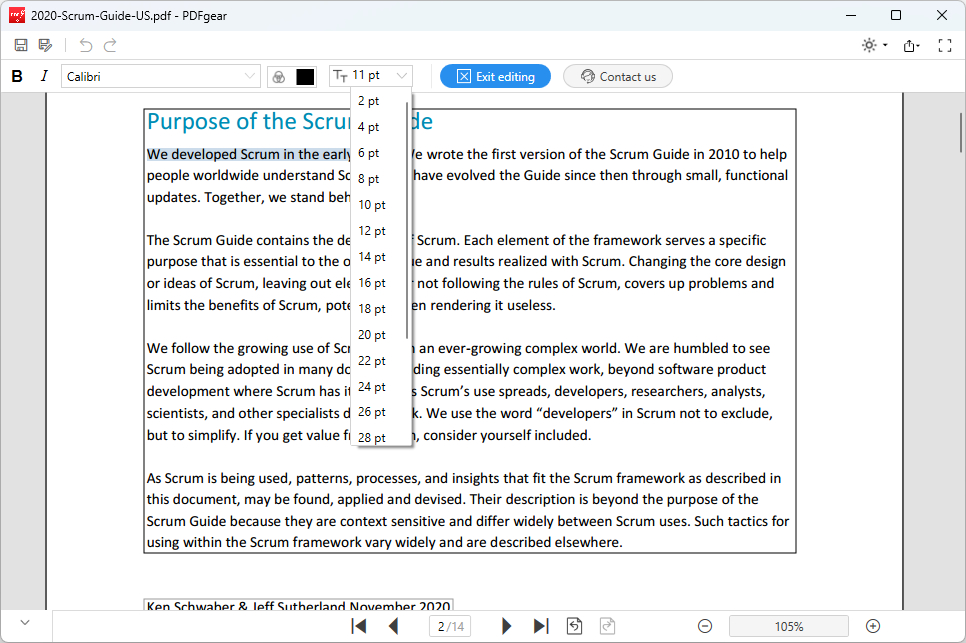Go to the next page
Screen dimensions: 966x643
pos(506,626)
